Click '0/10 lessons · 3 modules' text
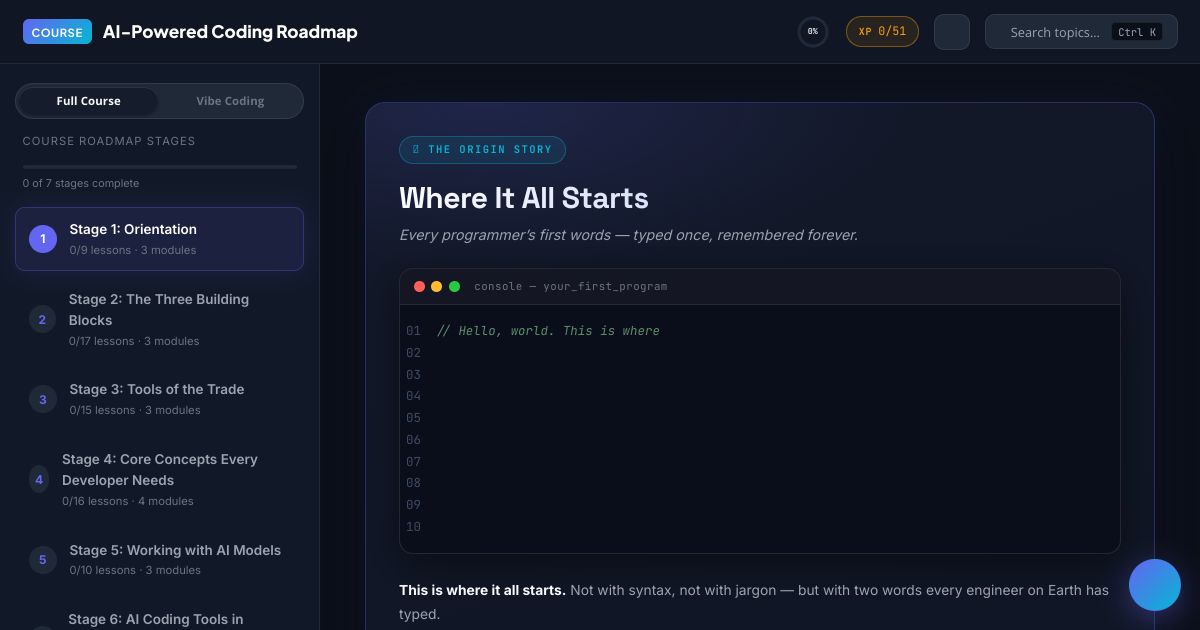The height and width of the screenshot is (630, 1200). pyautogui.click(x=135, y=570)
